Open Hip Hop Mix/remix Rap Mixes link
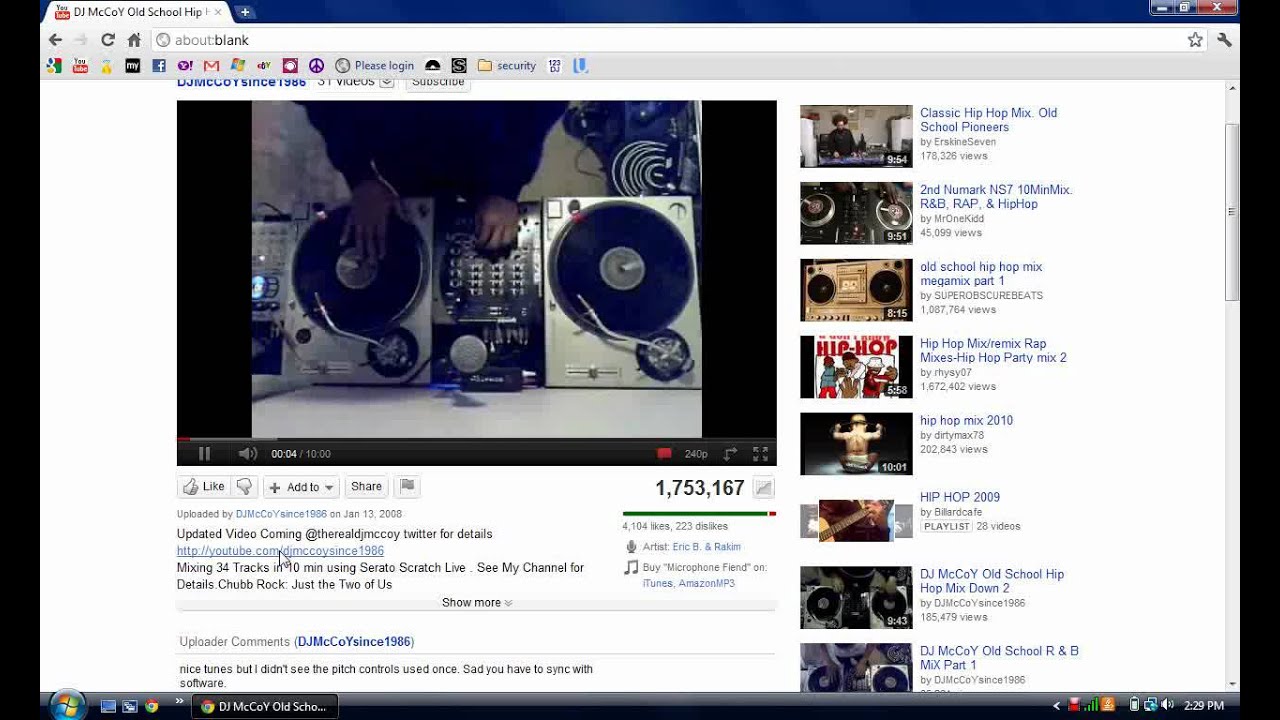Screen dimensions: 1280x720 (993, 351)
